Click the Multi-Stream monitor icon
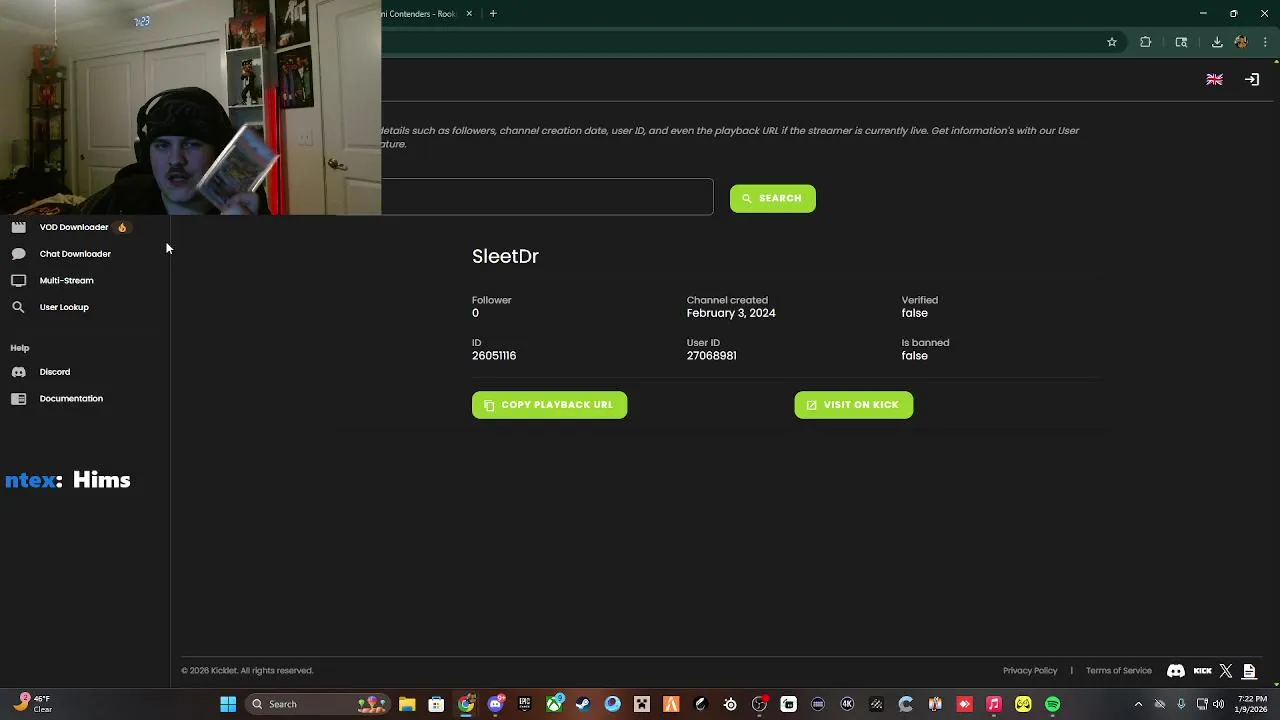 click(18, 281)
